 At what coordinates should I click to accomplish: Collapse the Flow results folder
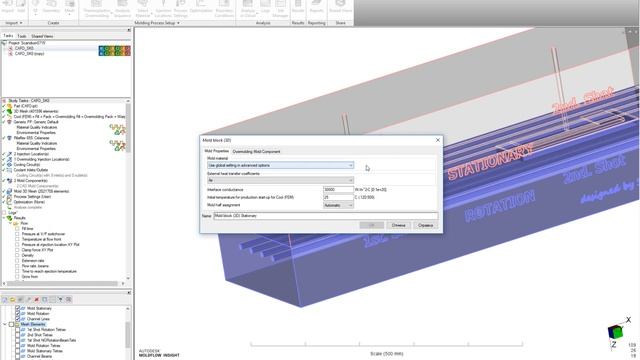[x=11, y=224]
